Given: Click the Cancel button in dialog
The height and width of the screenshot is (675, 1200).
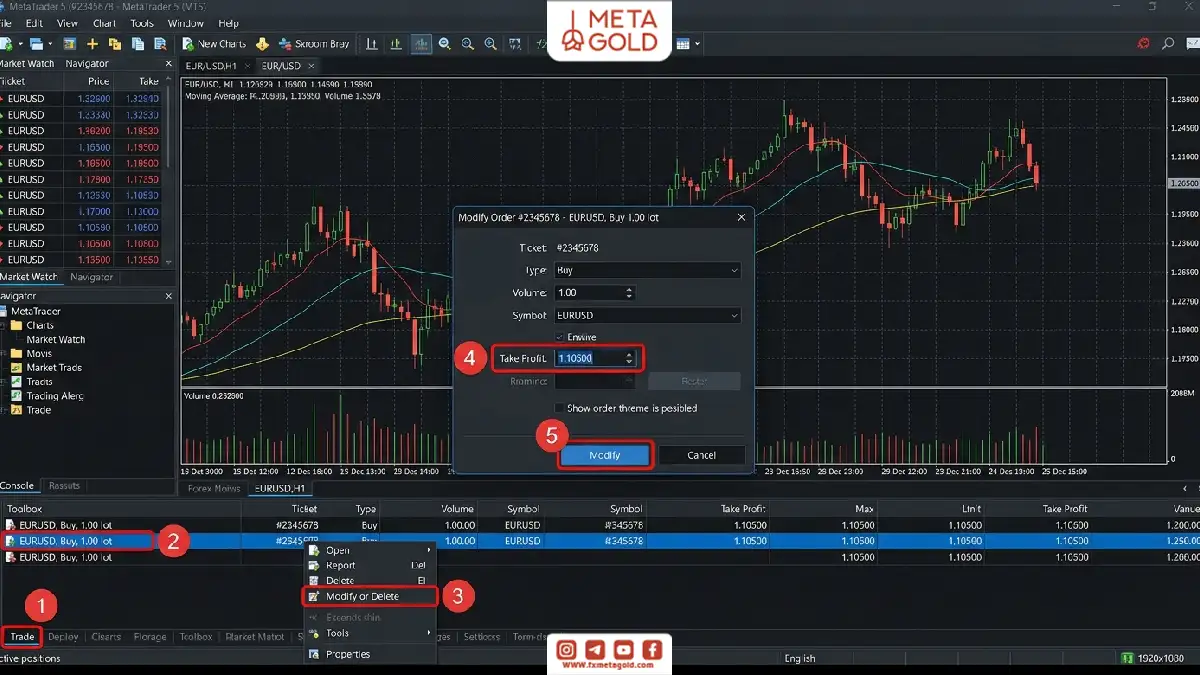Looking at the screenshot, I should click(x=701, y=455).
